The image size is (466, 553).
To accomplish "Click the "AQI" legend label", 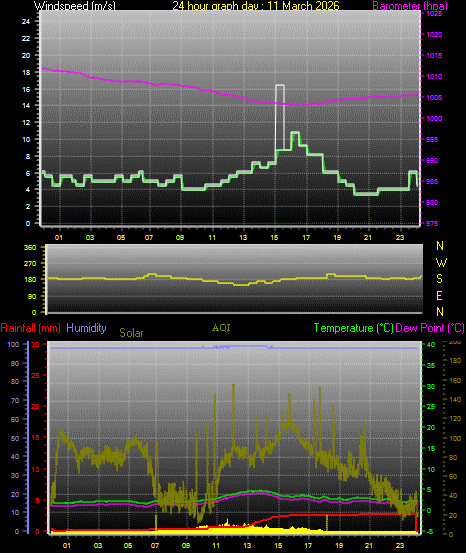I will click(x=221, y=328).
